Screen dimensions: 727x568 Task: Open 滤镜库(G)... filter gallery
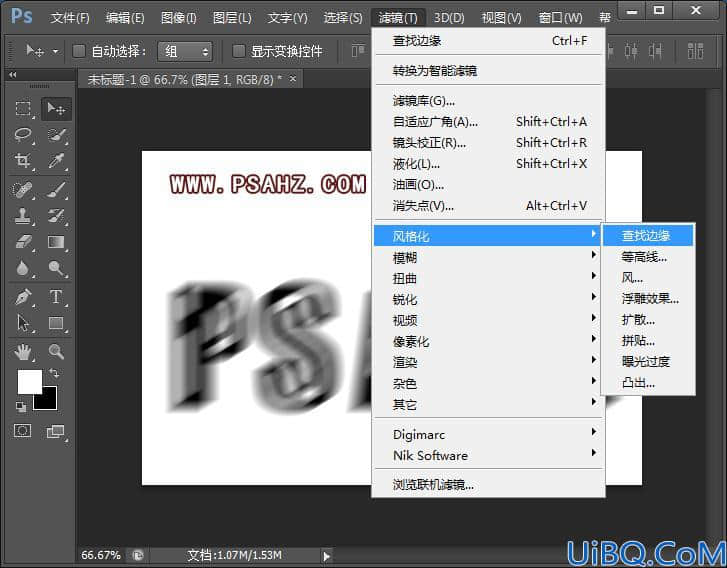(x=488, y=101)
